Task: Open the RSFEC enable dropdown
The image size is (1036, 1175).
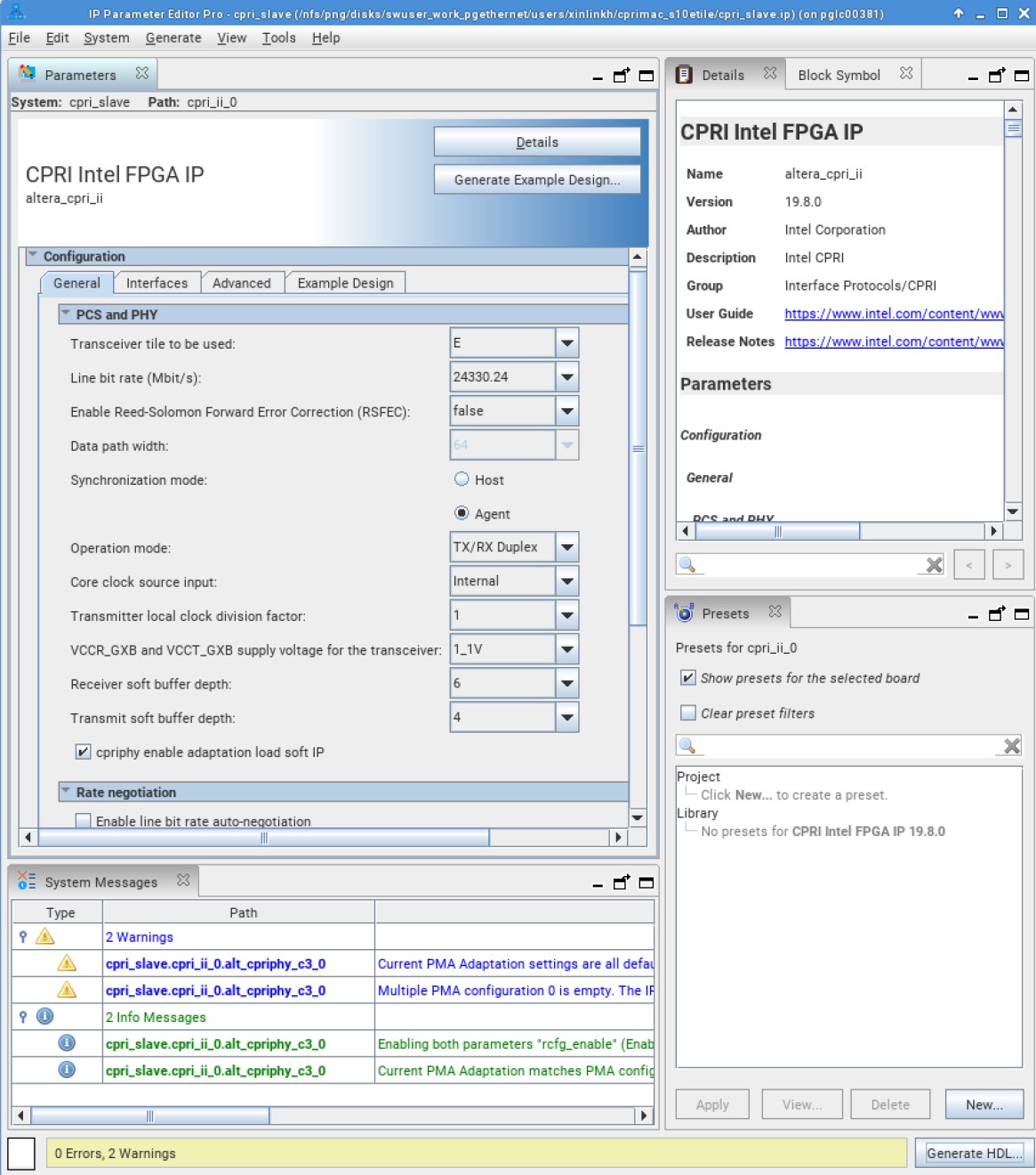Action: pyautogui.click(x=567, y=411)
